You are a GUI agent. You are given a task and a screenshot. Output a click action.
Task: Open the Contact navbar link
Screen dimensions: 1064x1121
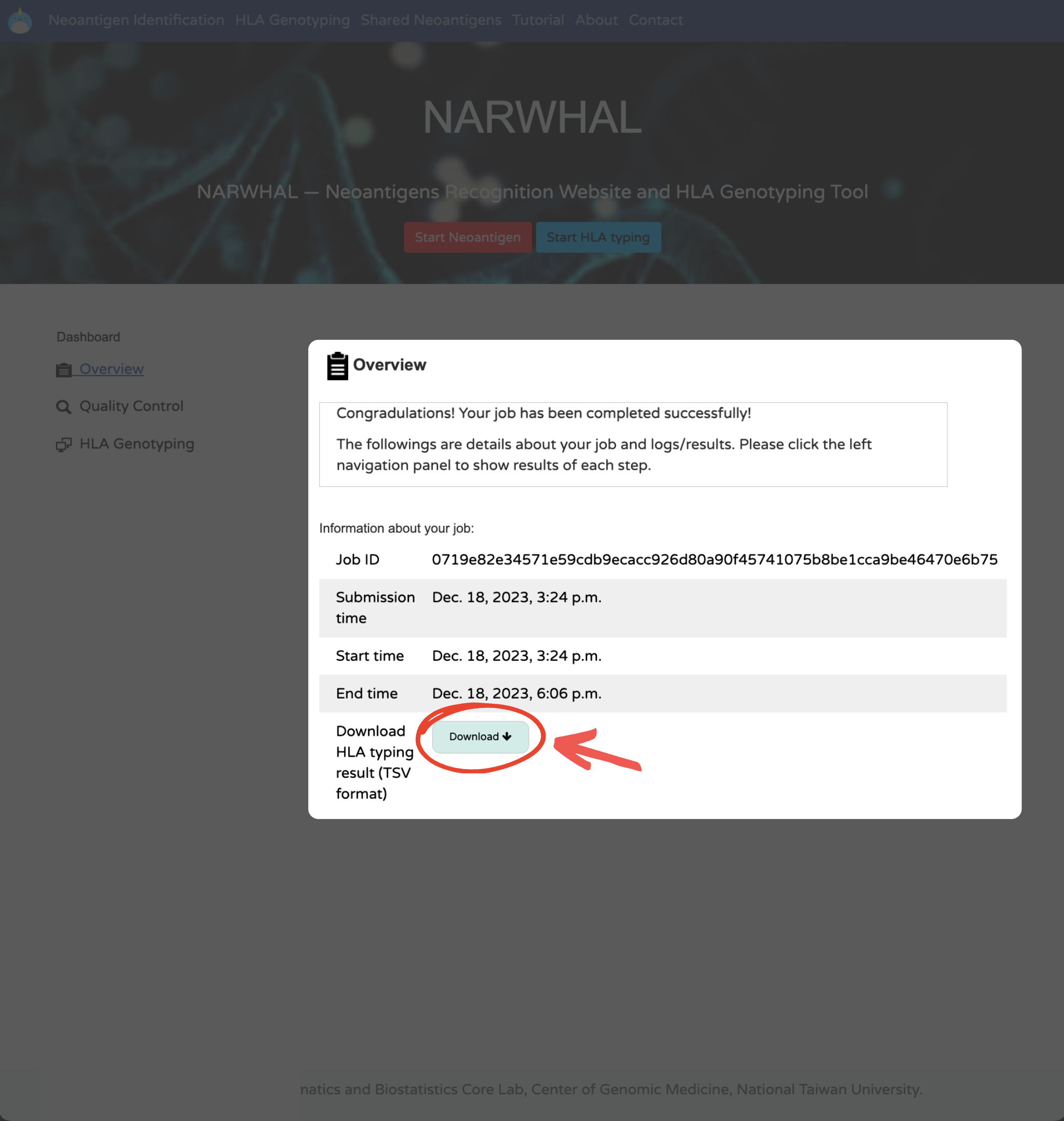pyautogui.click(x=656, y=20)
